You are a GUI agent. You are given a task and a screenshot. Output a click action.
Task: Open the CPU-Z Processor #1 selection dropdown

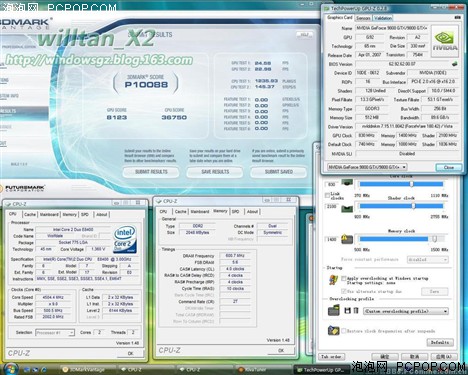click(x=55, y=333)
